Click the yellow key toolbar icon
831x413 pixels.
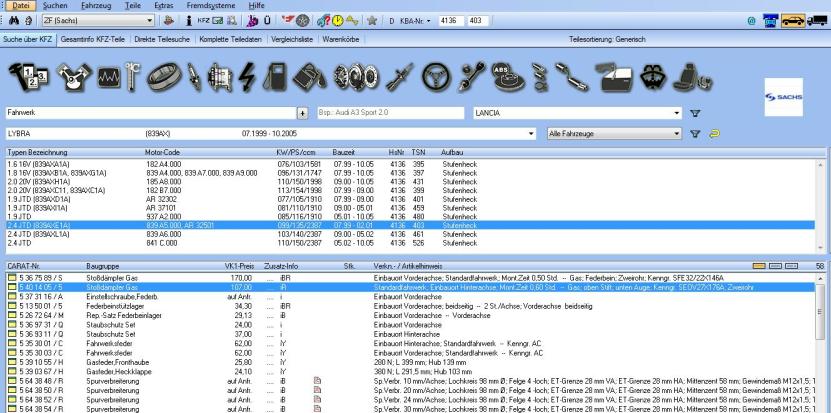[352, 21]
